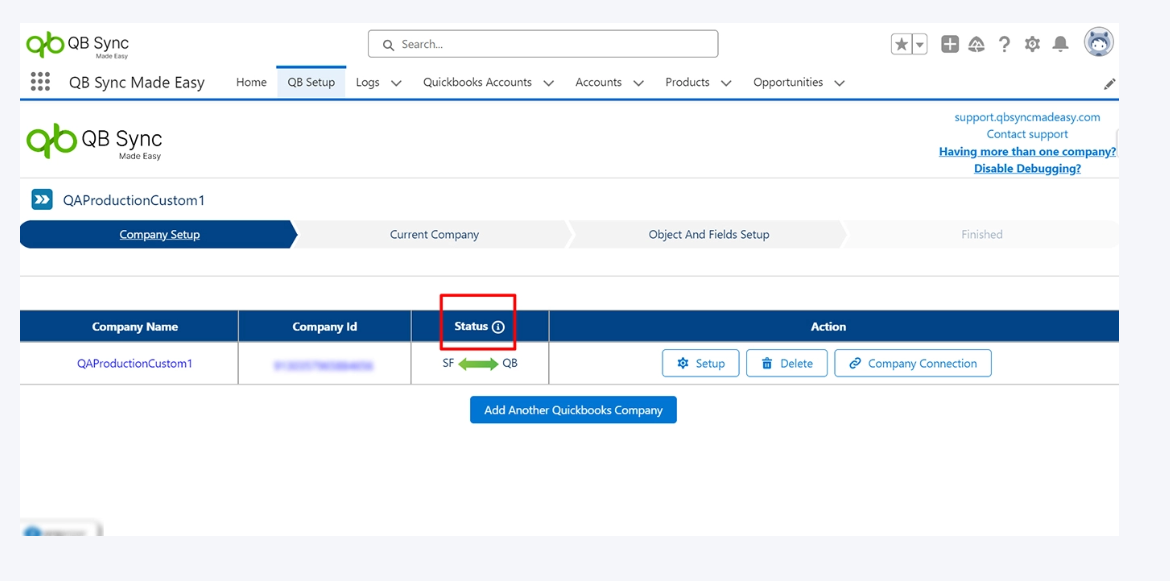This screenshot has width=1170, height=581.
Task: Open support.qbsyncmadeeasy.com link
Action: [x=1027, y=117]
